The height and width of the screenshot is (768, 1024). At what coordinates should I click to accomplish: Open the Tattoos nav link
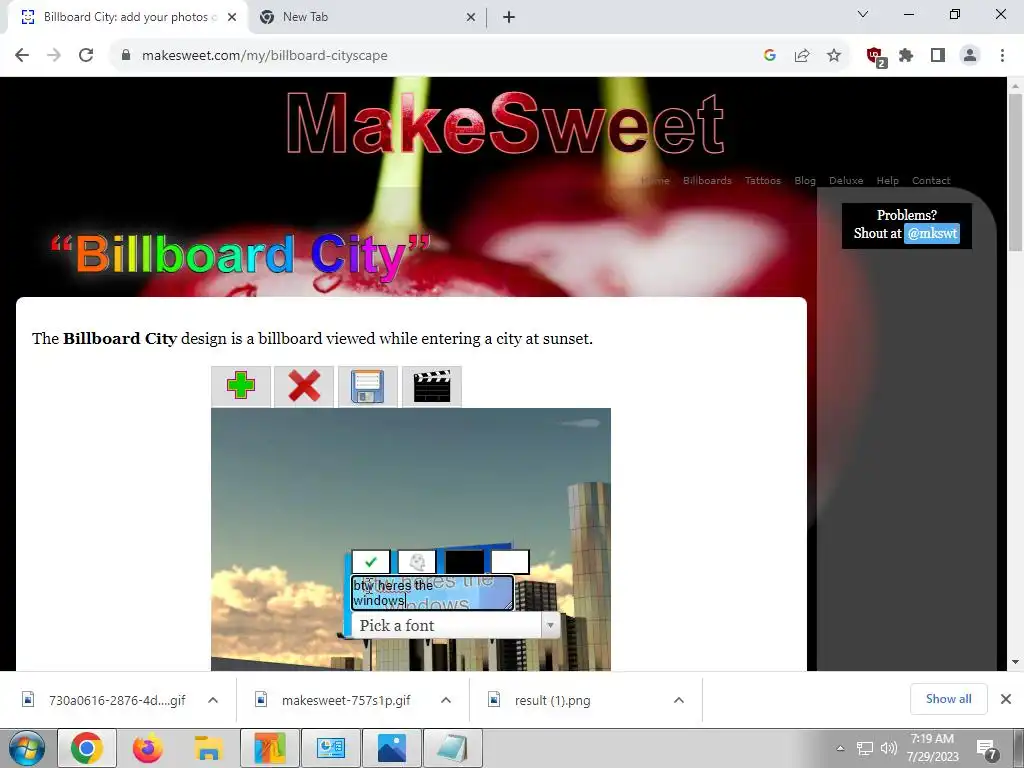[763, 180]
